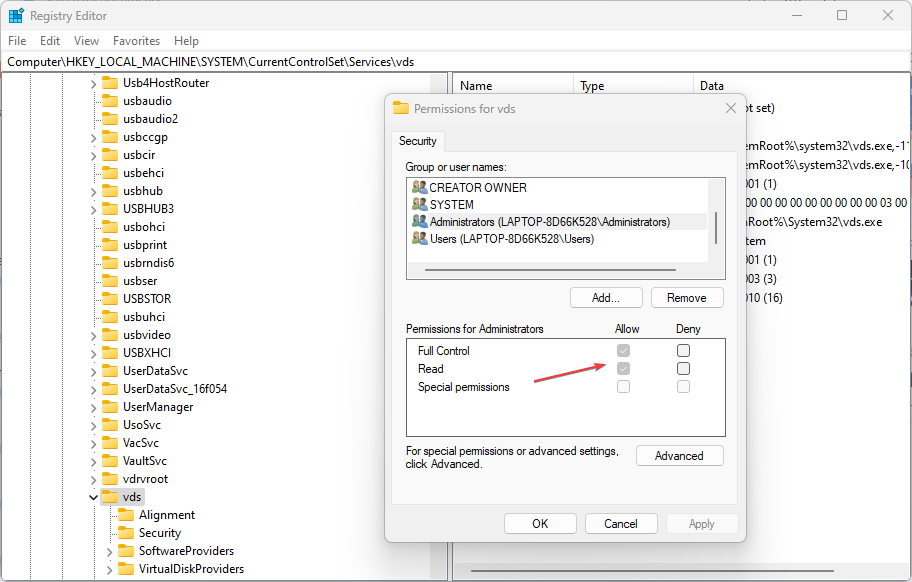Click the usbehci folder icon
The width and height of the screenshot is (912, 582).
(110, 173)
